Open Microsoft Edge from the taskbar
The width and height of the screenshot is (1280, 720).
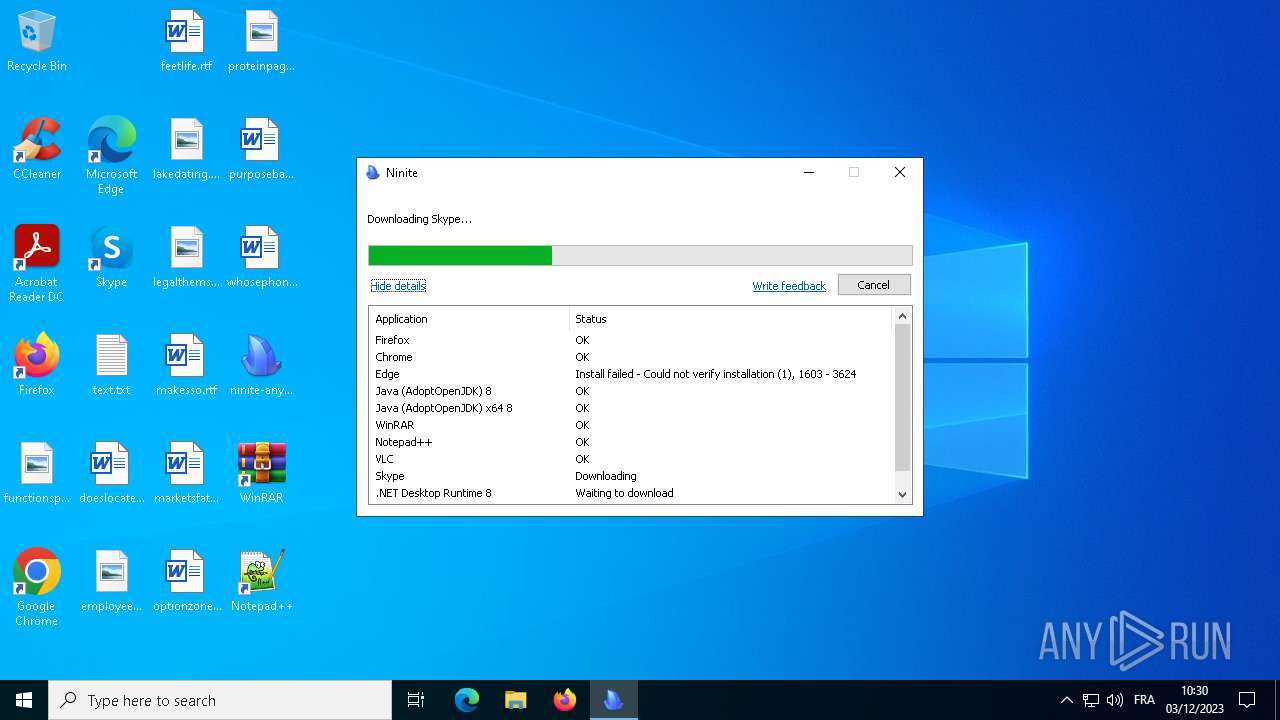tap(467, 700)
